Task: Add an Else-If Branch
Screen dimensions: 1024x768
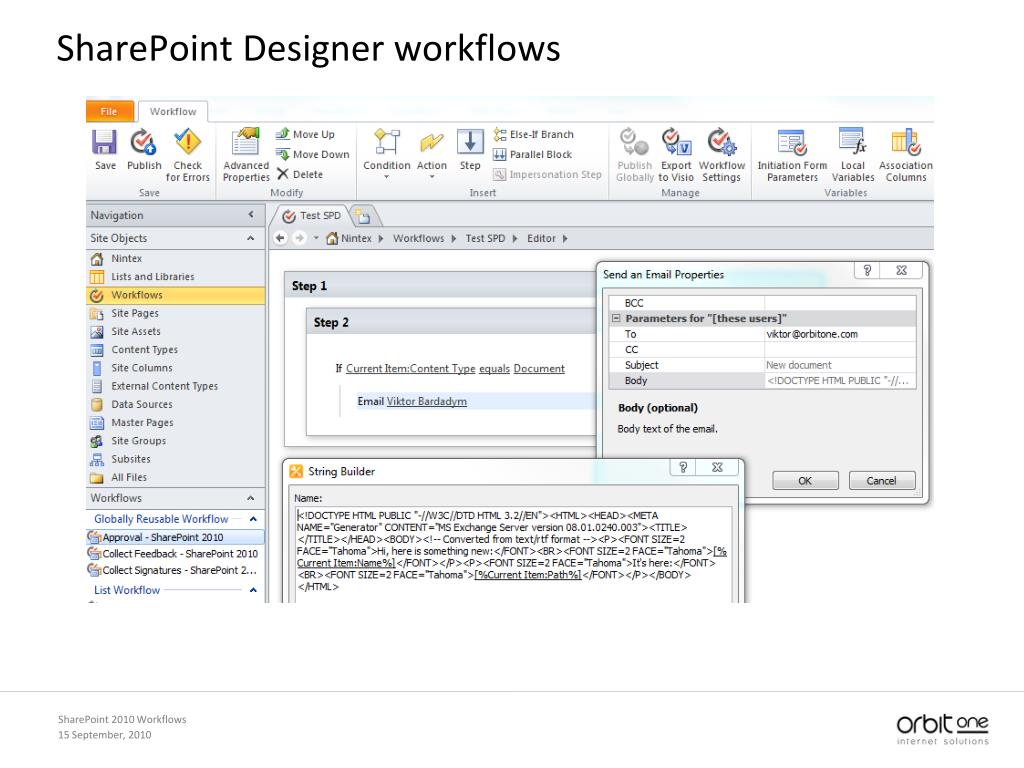Action: click(x=534, y=134)
